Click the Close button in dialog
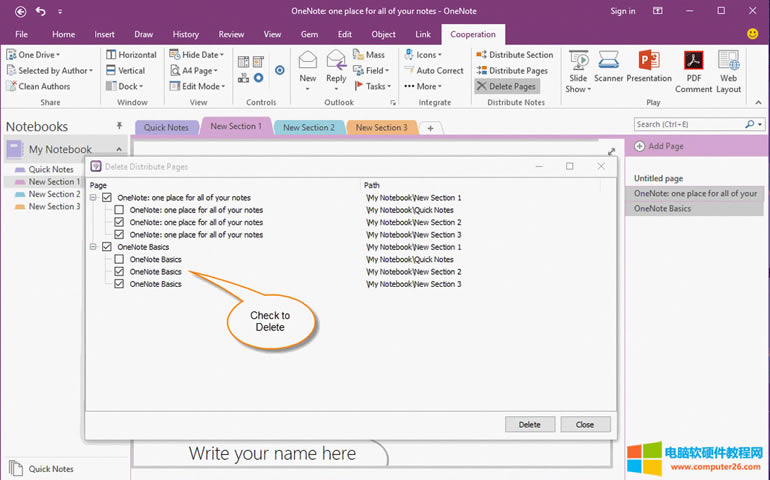This screenshot has height=480, width=770. (585, 424)
